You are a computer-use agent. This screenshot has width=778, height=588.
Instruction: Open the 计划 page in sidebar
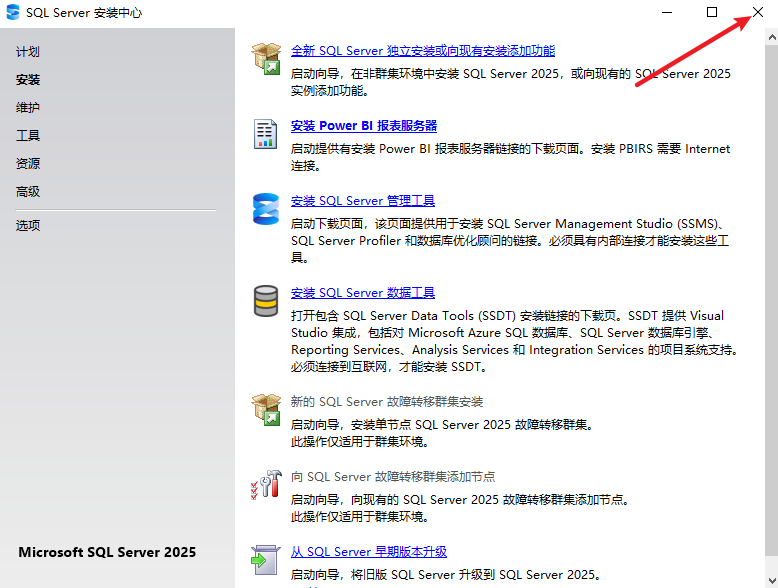[x=28, y=52]
